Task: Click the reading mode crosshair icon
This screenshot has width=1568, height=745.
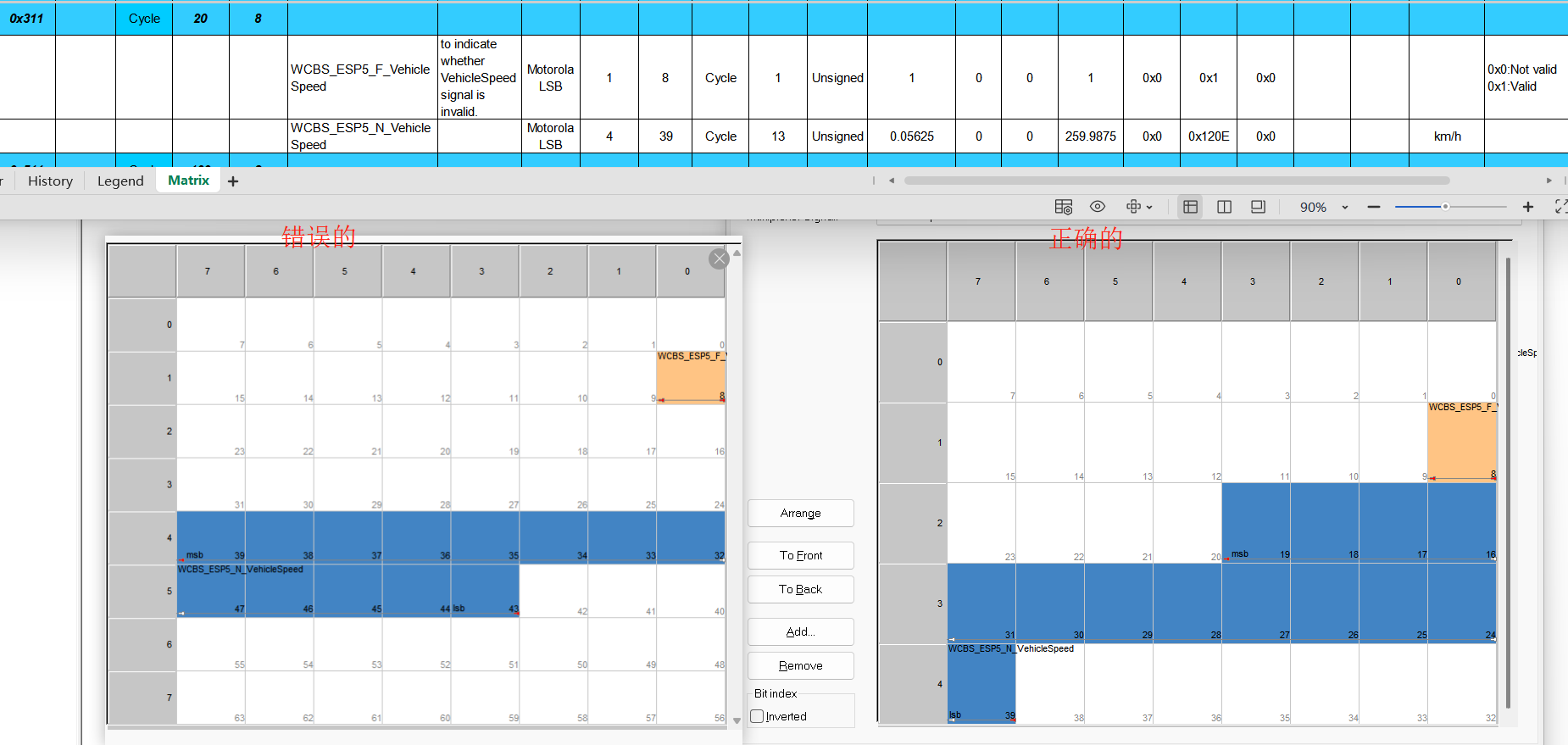Action: coord(1133,207)
